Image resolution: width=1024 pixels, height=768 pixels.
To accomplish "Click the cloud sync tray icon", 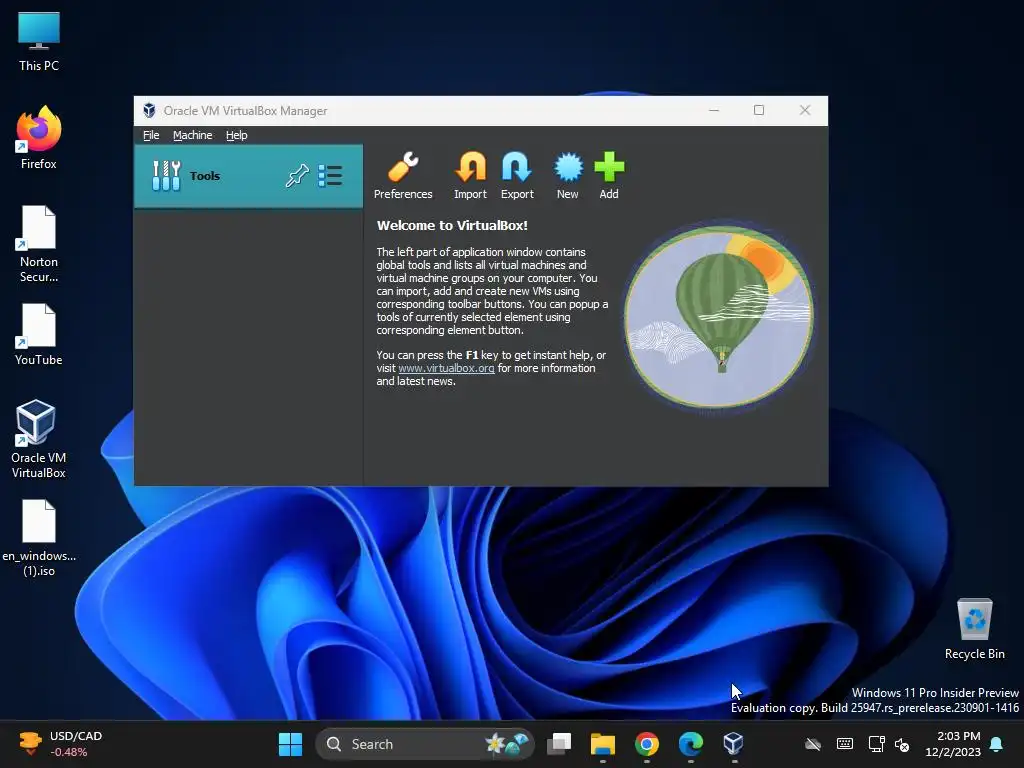I will point(813,744).
